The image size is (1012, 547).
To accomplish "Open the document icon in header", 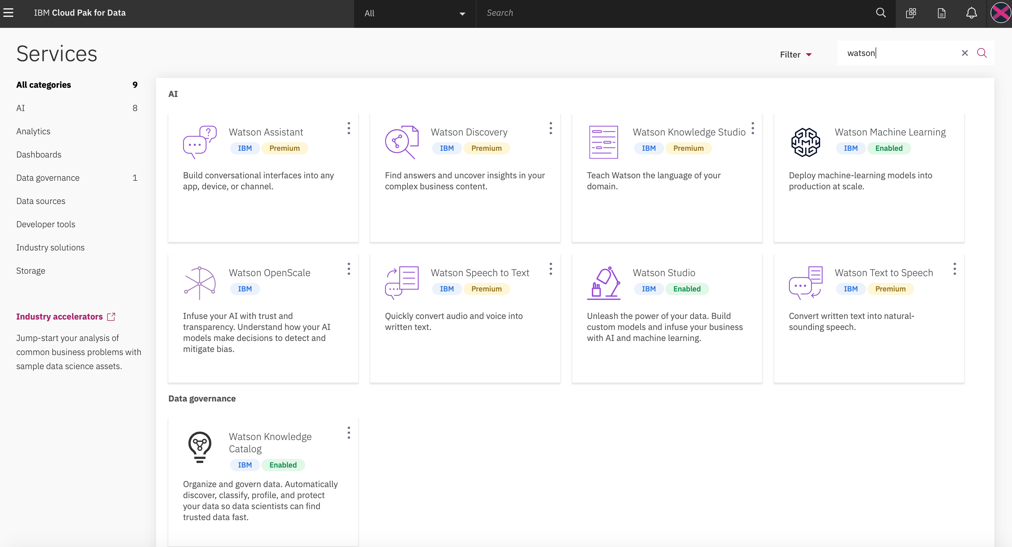I will [941, 13].
